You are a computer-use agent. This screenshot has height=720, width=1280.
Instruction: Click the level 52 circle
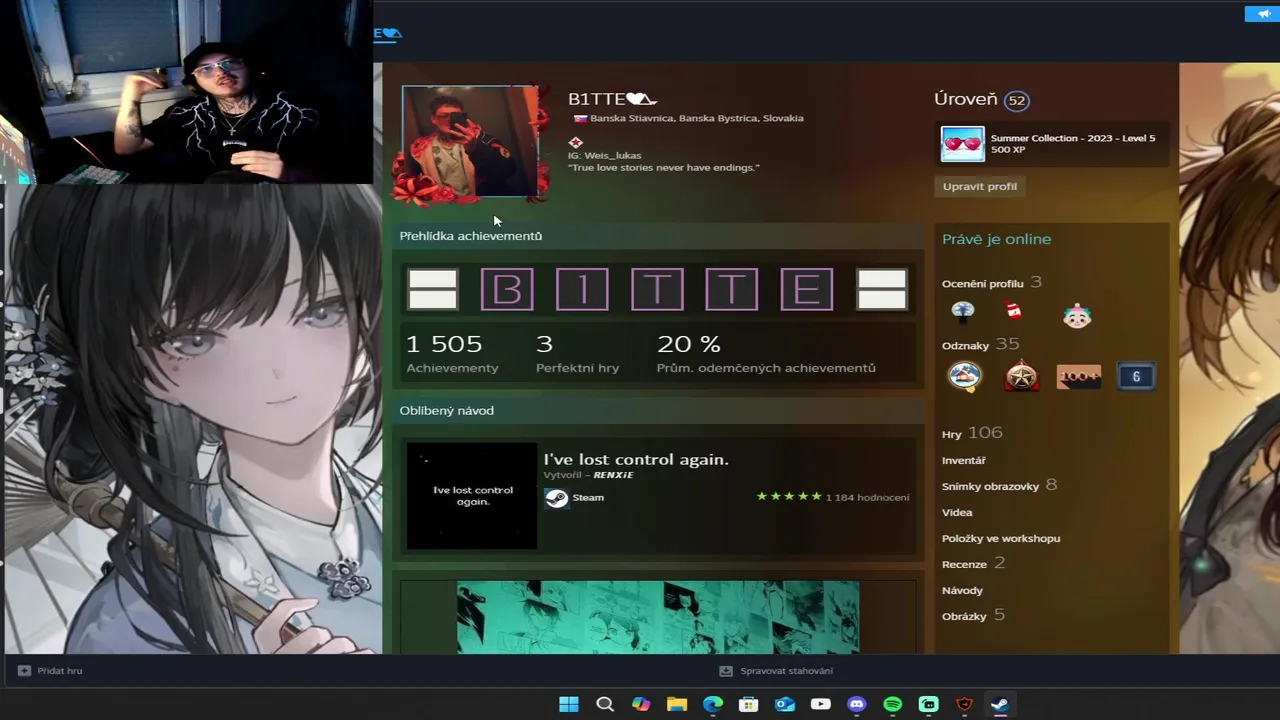point(1017,100)
